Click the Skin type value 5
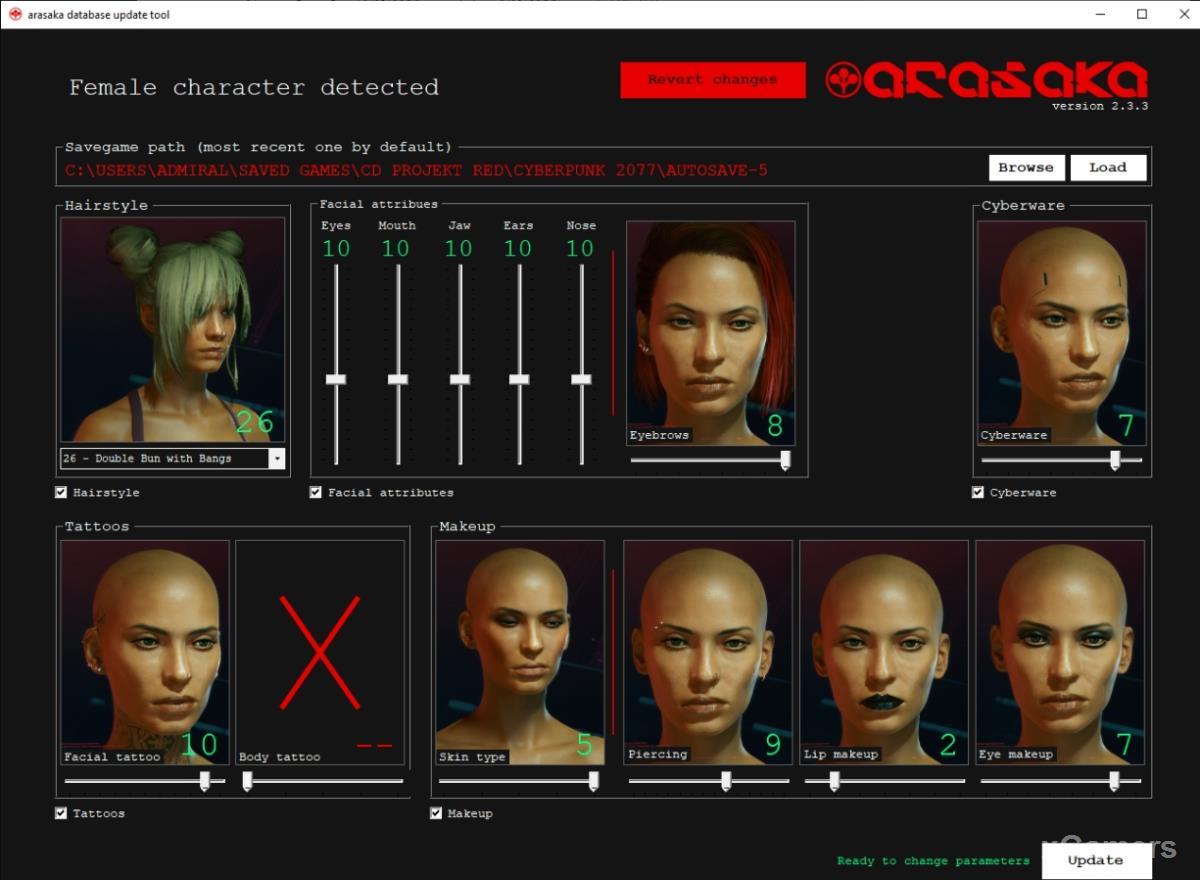The height and width of the screenshot is (880, 1200). [x=585, y=745]
